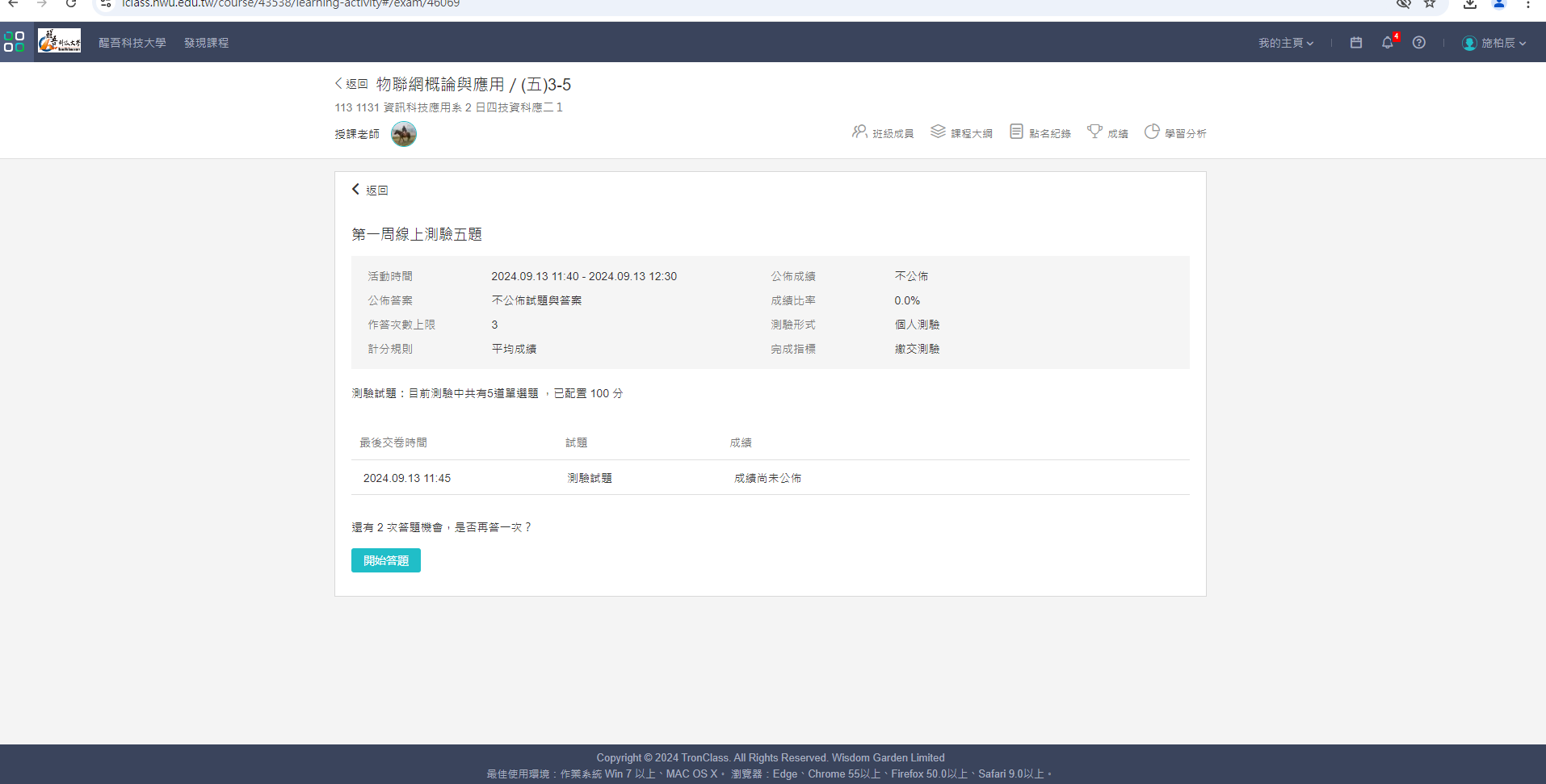This screenshot has width=1546, height=784.
Task: Open course syllabus (課程大綱)
Action: (x=961, y=132)
